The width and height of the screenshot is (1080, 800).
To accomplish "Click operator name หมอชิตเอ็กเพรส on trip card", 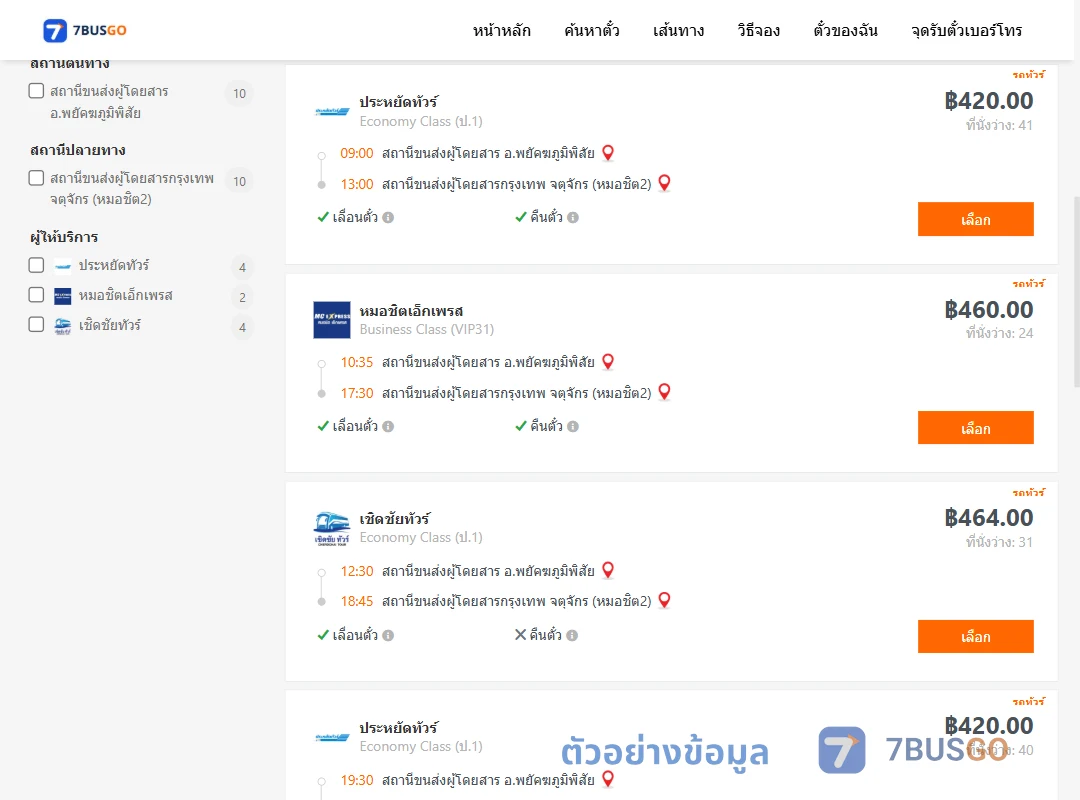I will pyautogui.click(x=411, y=311).
